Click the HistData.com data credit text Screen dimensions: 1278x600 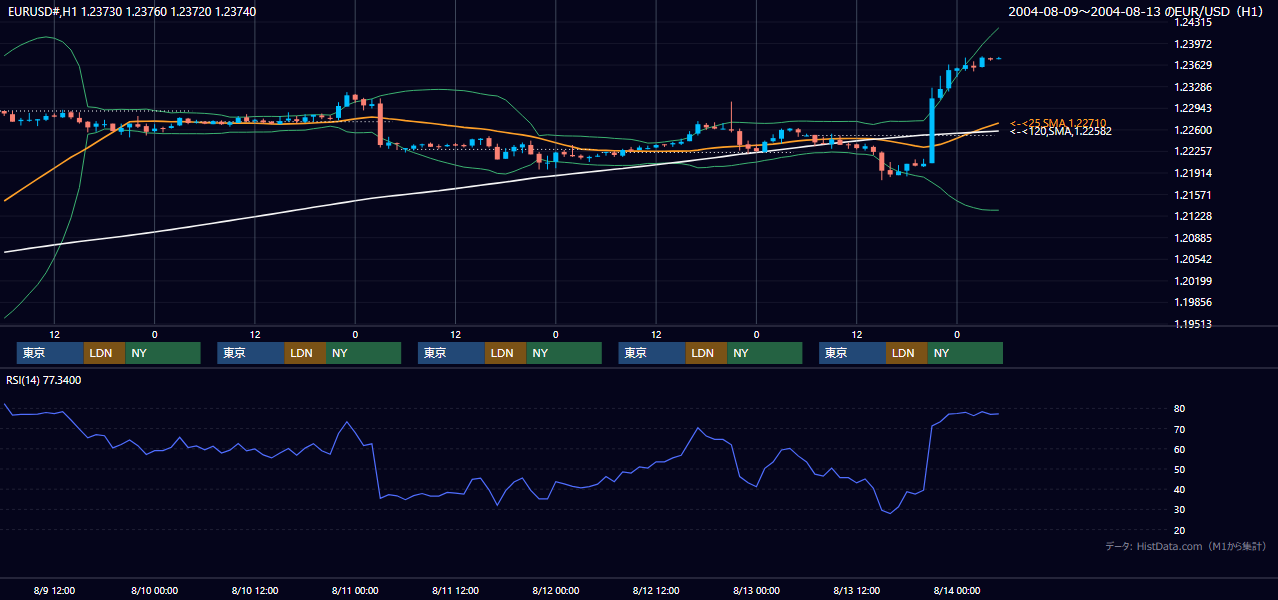1185,546
